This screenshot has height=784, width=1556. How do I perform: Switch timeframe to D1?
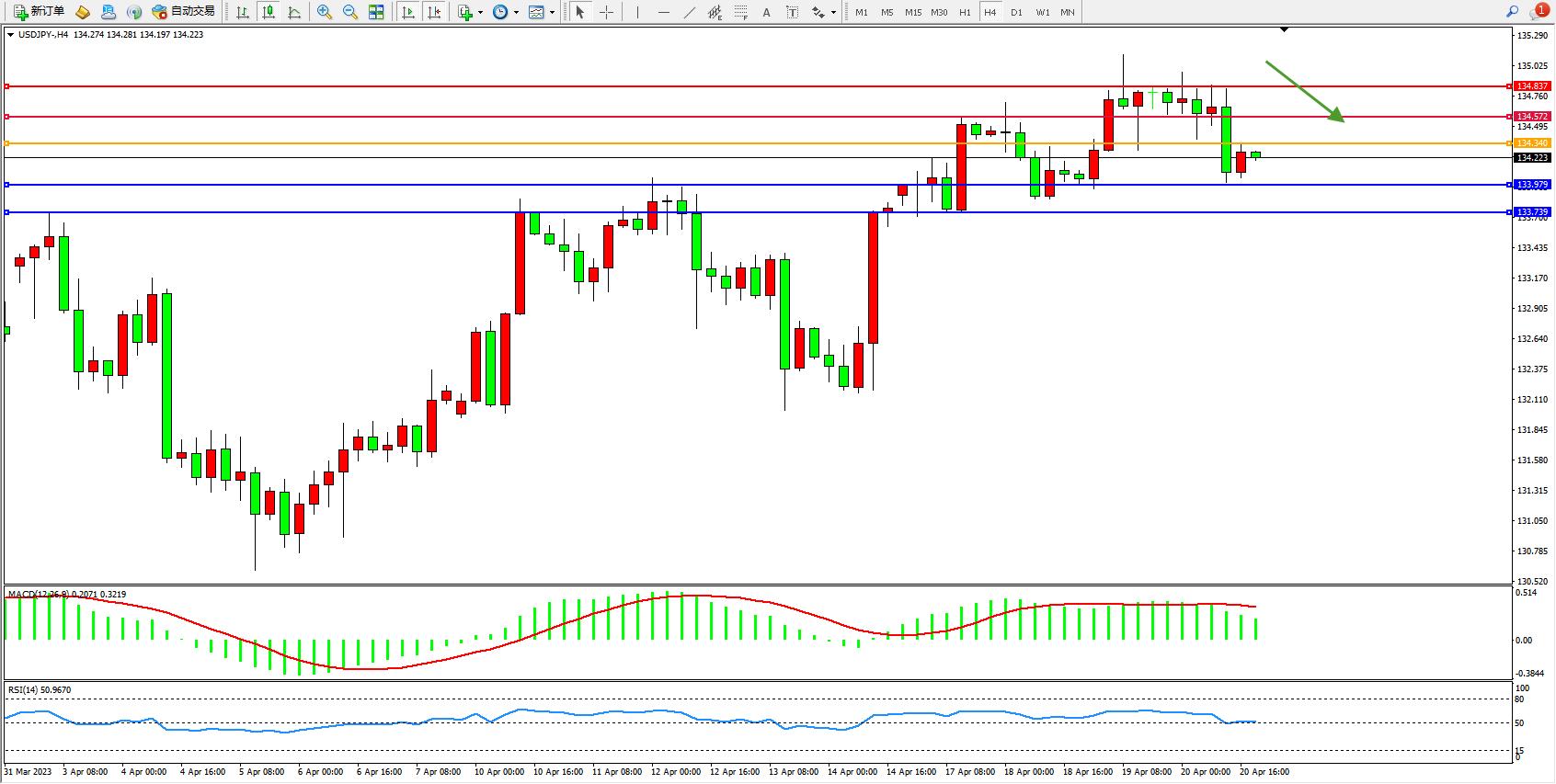click(x=1016, y=12)
